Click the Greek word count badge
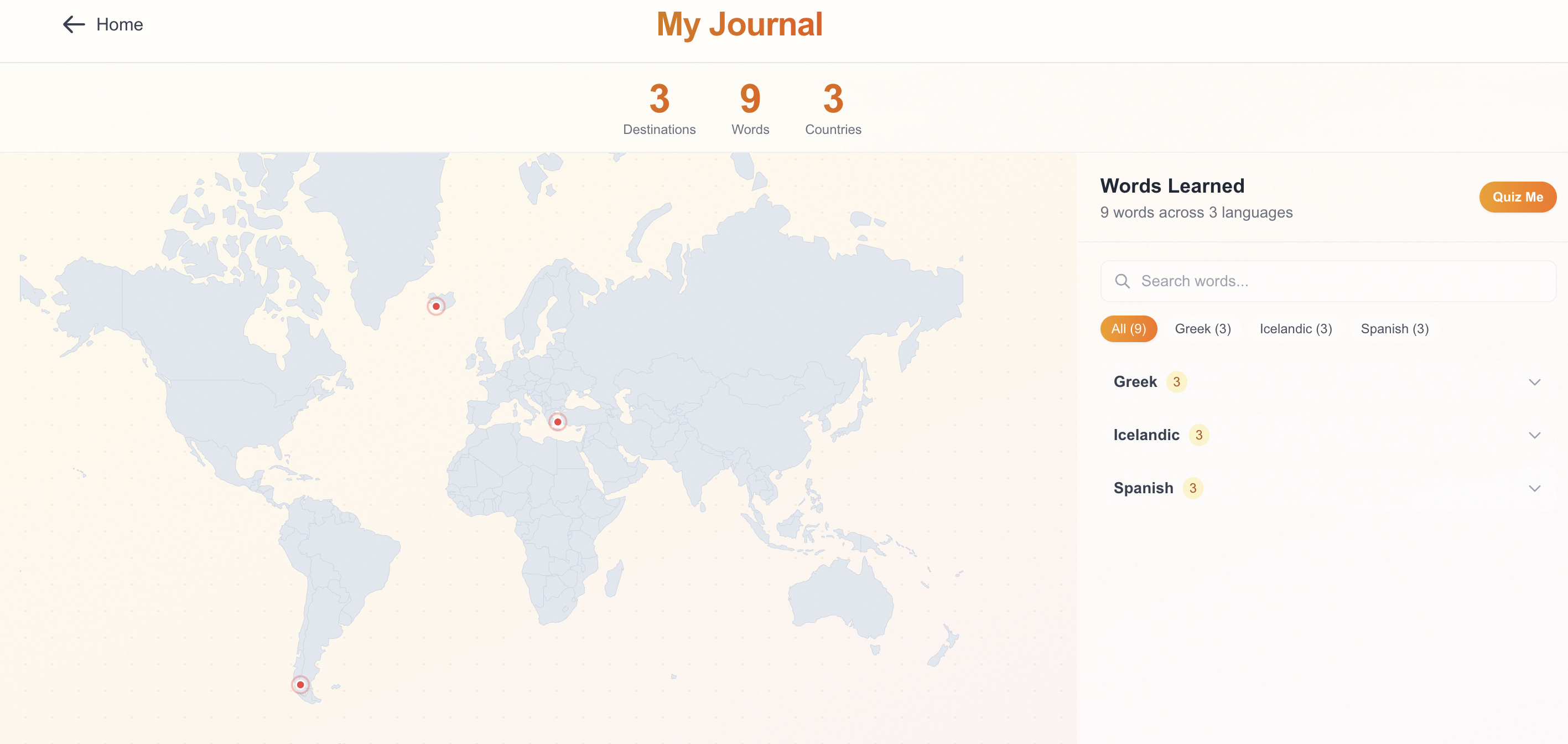The width and height of the screenshot is (1568, 744). pos(1176,382)
